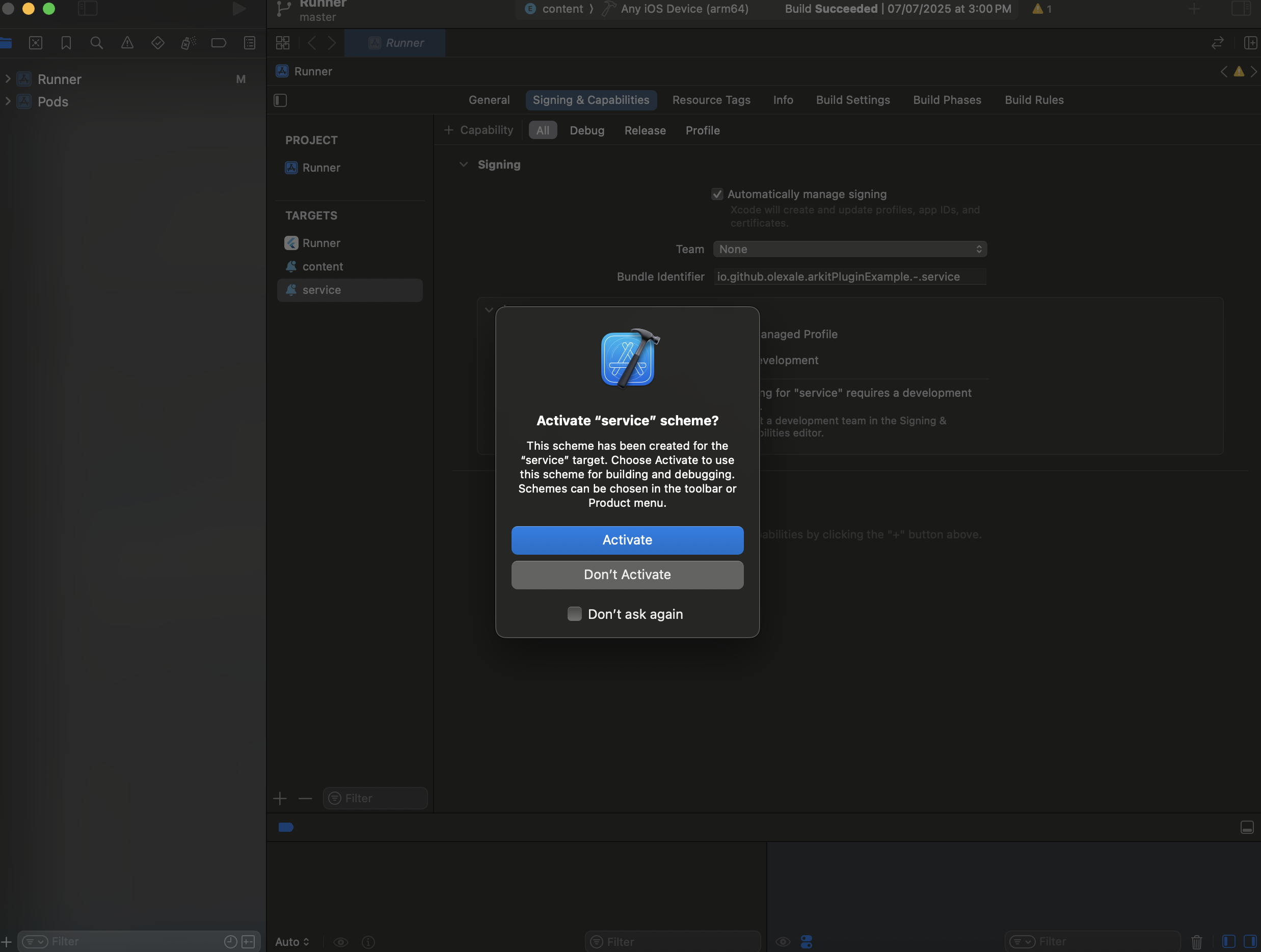Show the variables view pane
The image size is (1261, 952).
[x=1228, y=941]
